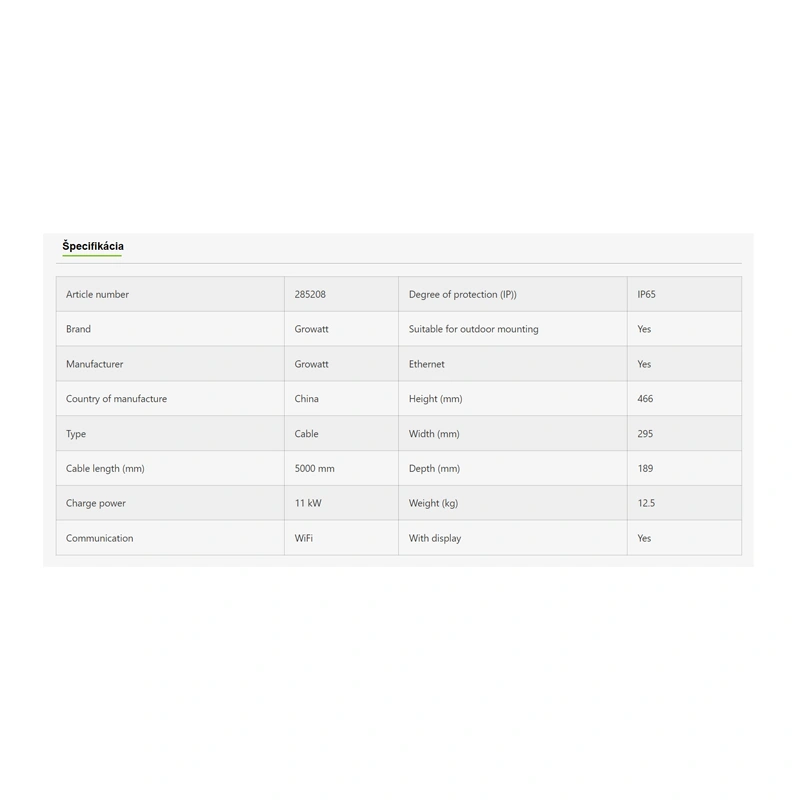Click the Manufacturer label cell
This screenshot has height=800, width=800.
tap(95, 364)
